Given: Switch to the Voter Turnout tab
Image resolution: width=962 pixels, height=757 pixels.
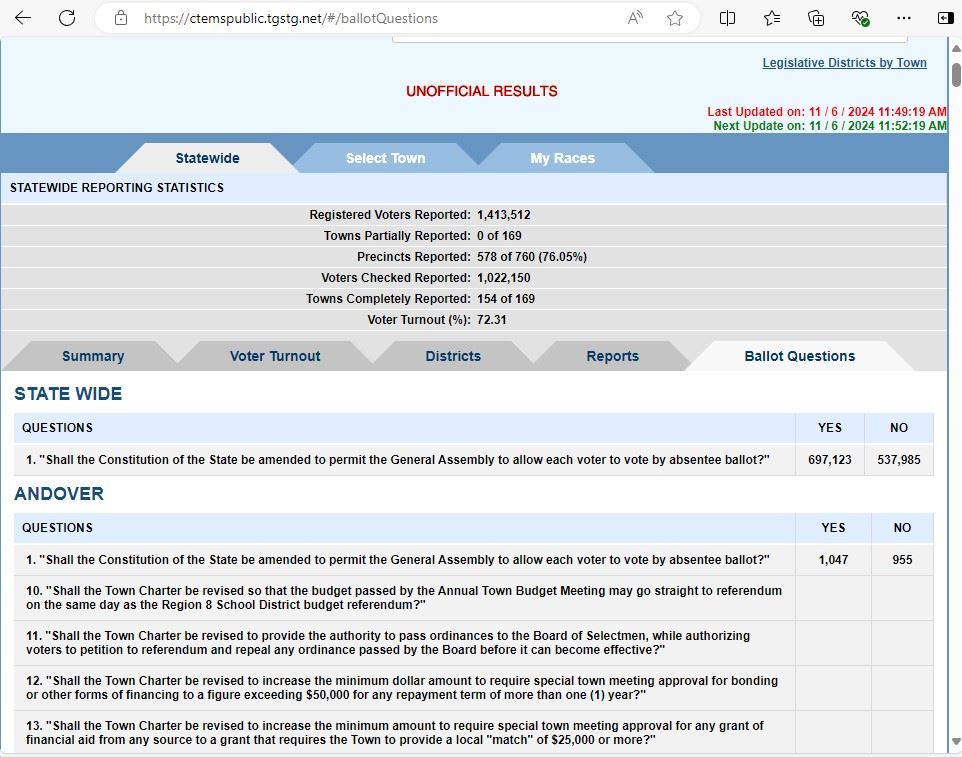Looking at the screenshot, I should click(275, 355).
